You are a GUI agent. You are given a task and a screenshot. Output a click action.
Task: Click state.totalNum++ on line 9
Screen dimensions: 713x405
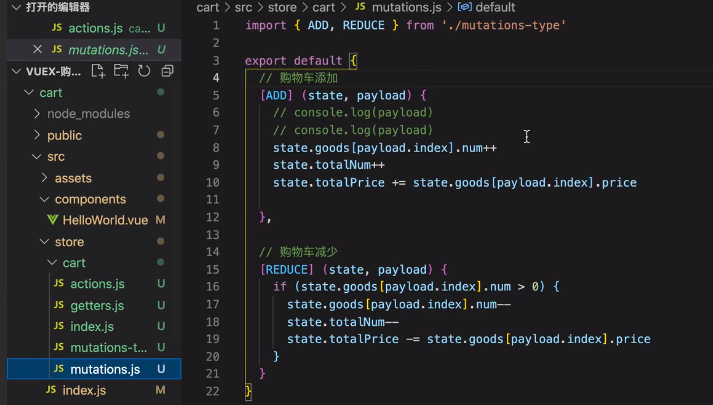click(x=329, y=165)
